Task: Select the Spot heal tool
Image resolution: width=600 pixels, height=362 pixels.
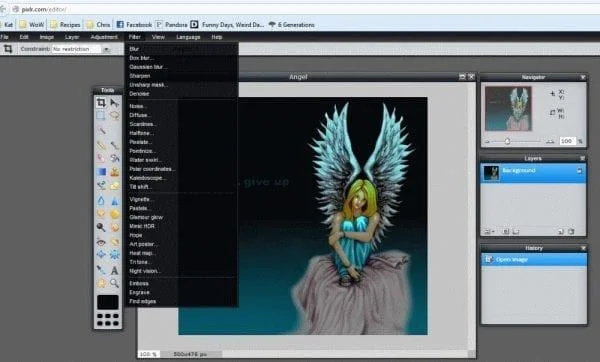Action: click(x=114, y=241)
